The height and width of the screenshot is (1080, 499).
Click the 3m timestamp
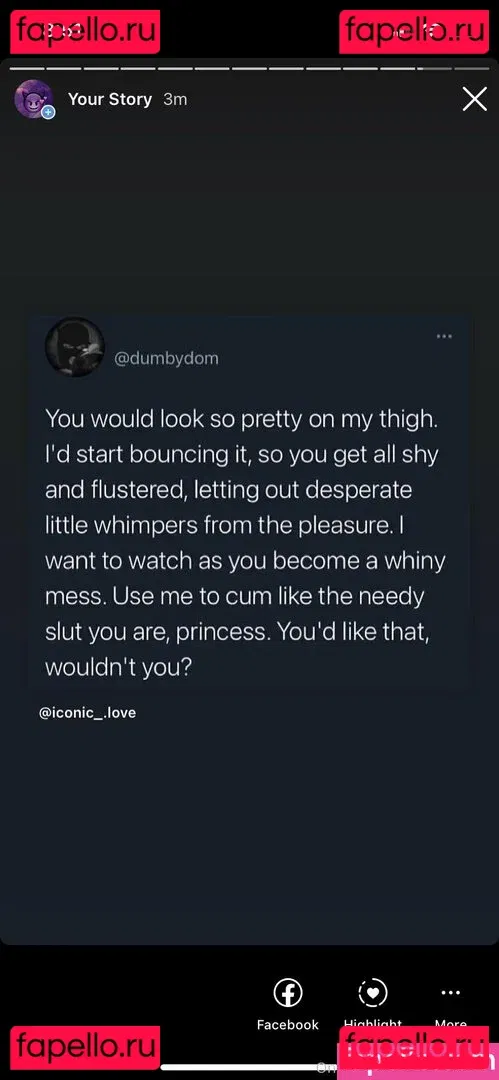(x=175, y=99)
